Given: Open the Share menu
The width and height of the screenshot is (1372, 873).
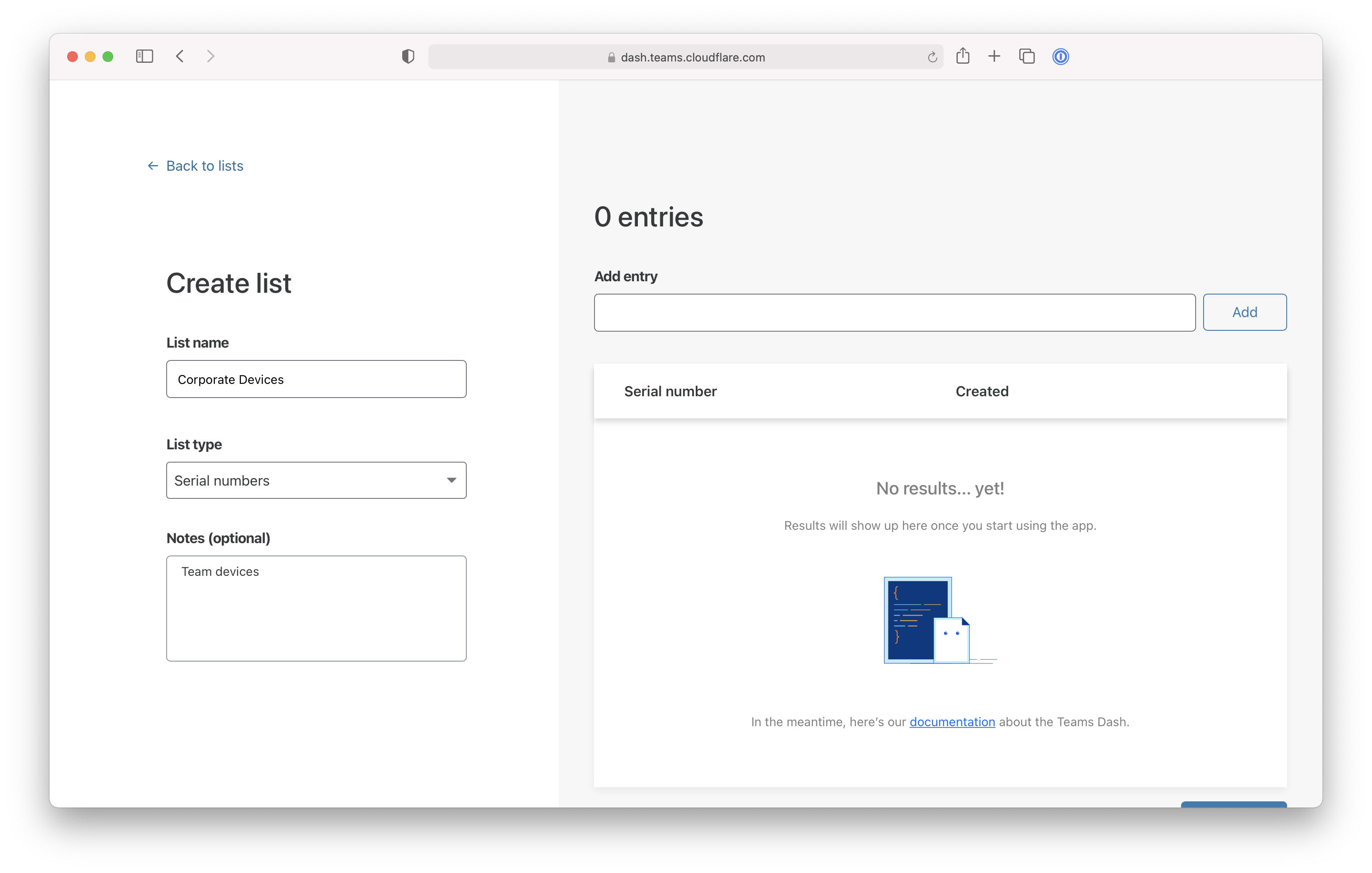Looking at the screenshot, I should [964, 56].
